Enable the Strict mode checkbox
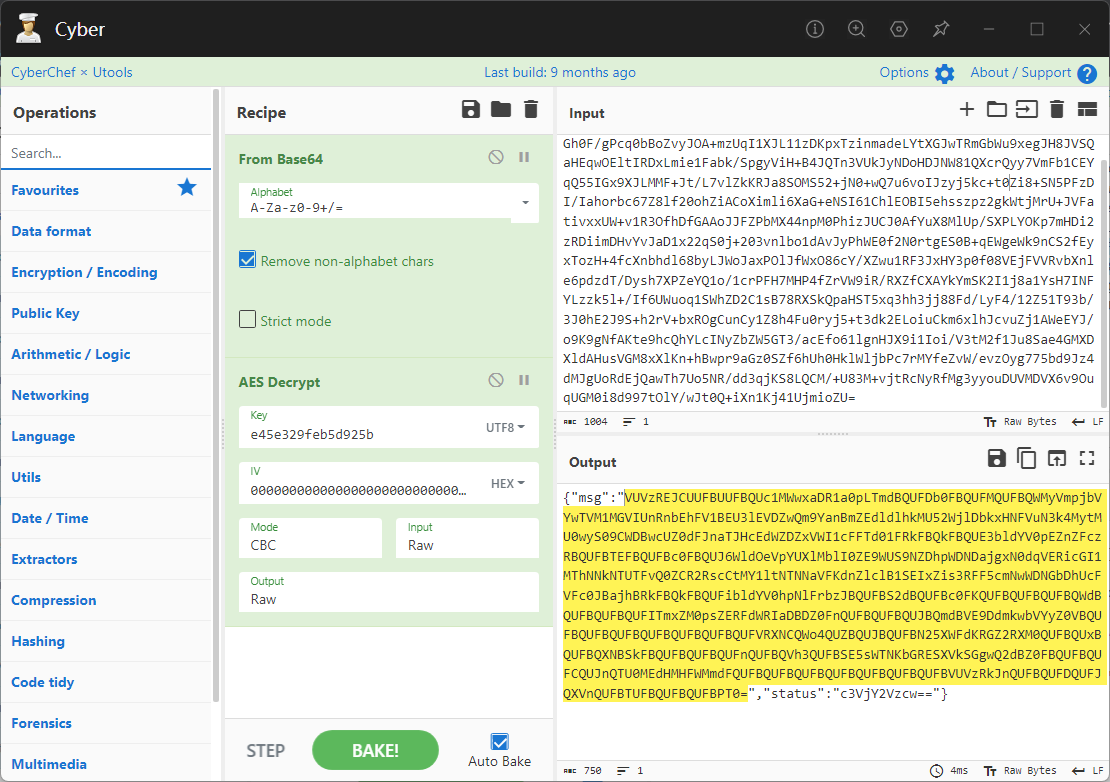1110x782 pixels. pos(247,320)
